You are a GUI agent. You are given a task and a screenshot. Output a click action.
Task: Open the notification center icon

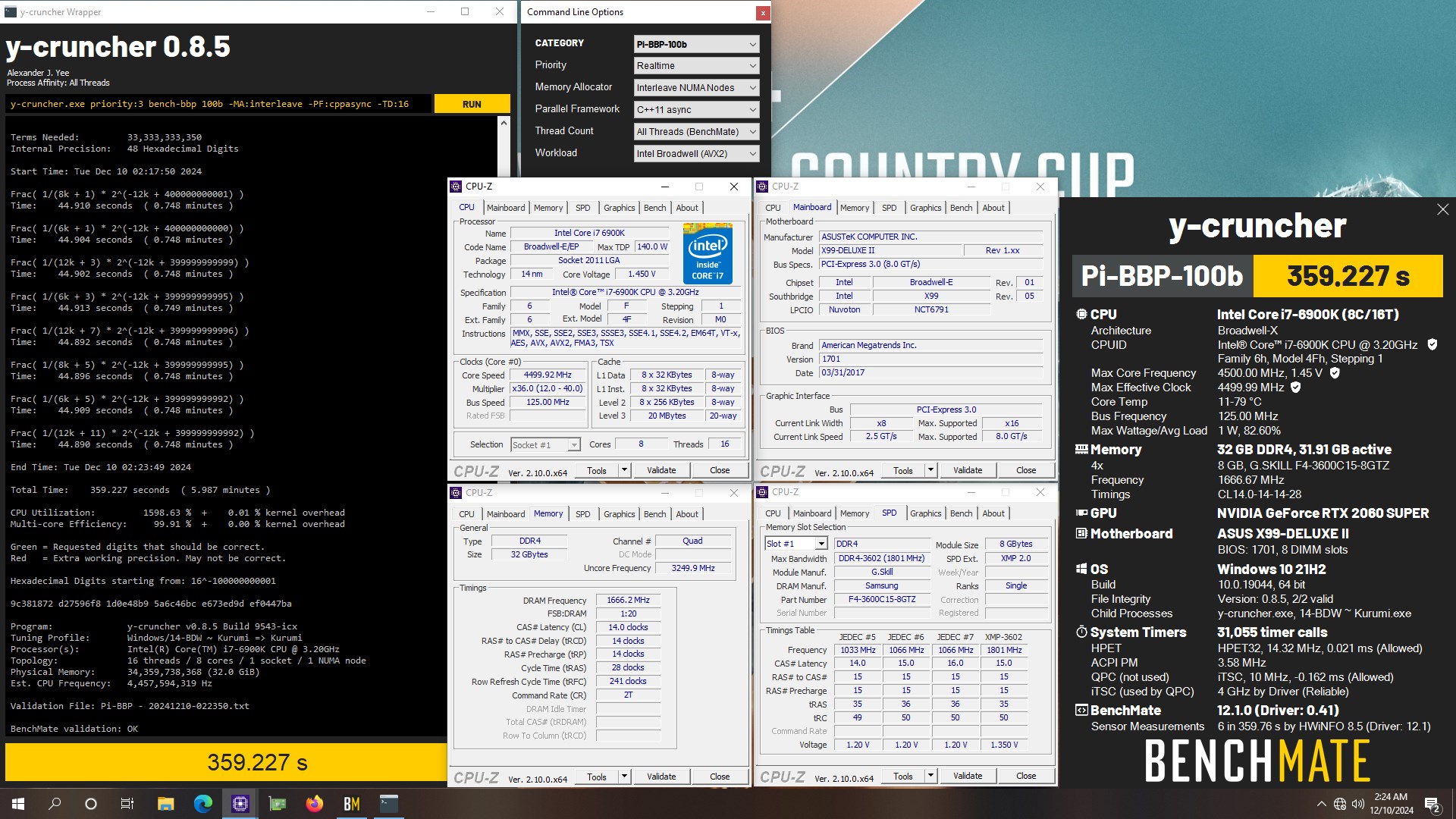point(1432,804)
